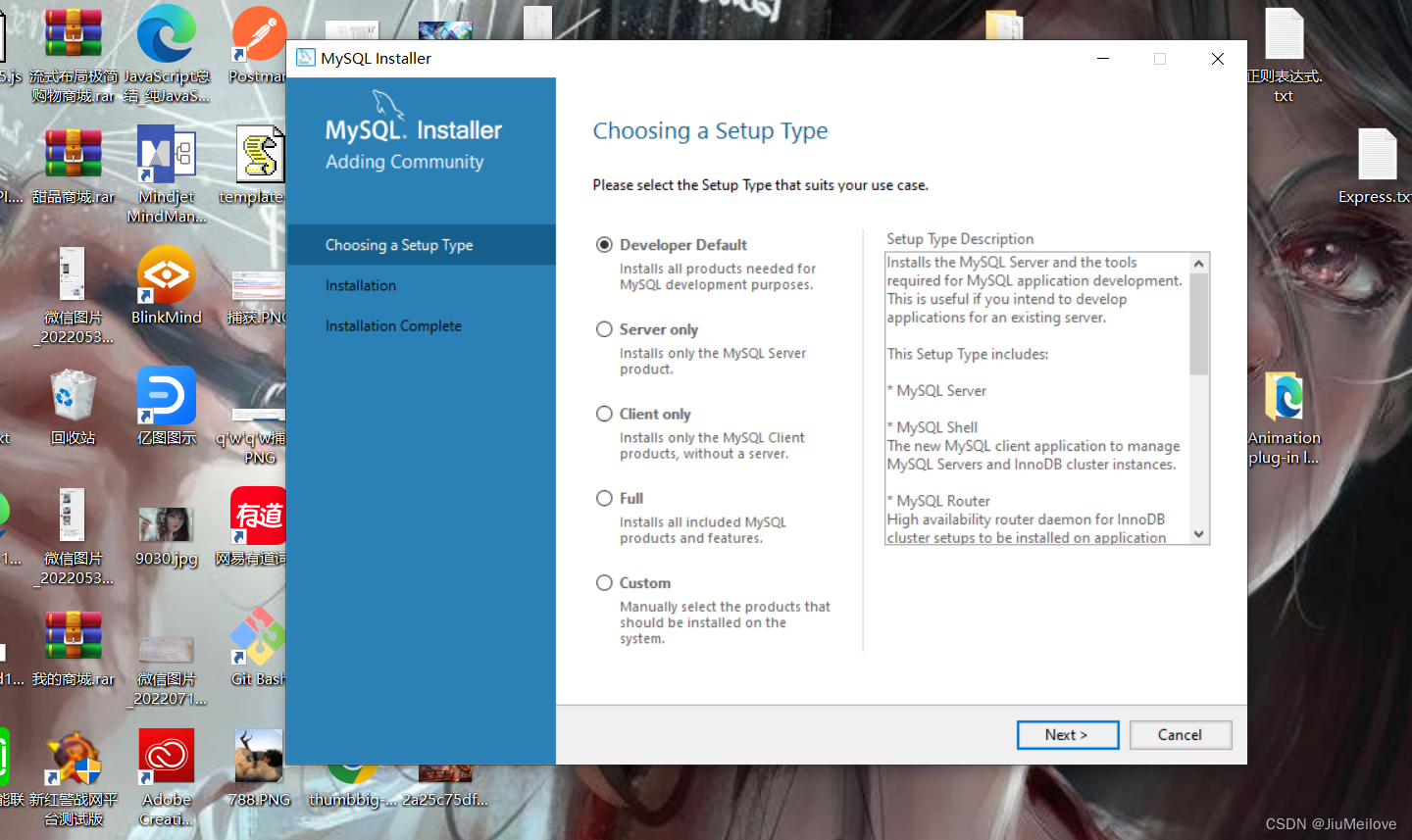This screenshot has width=1412, height=840.
Task: Choose the Server only setup type
Action: click(x=605, y=329)
